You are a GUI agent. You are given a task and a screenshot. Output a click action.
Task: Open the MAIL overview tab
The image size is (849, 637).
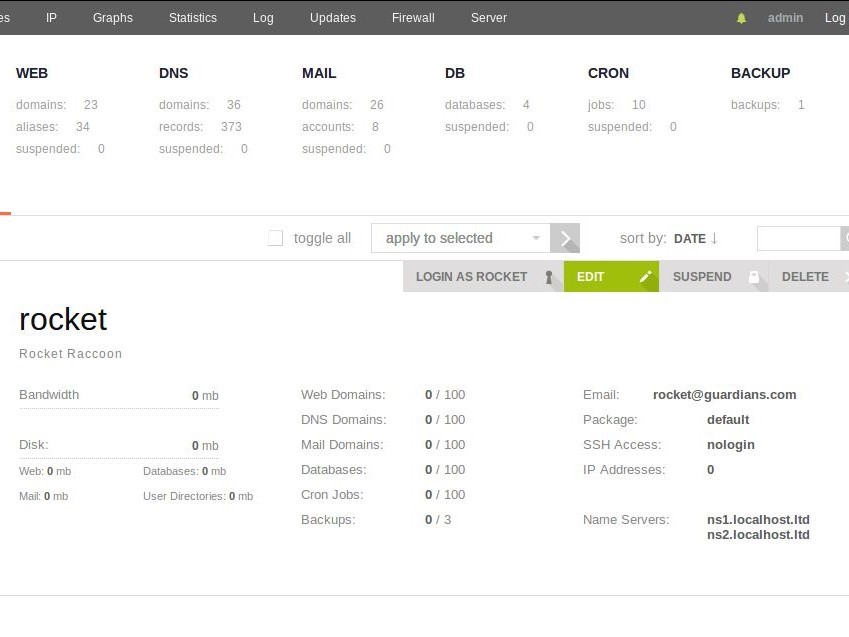pyautogui.click(x=319, y=73)
